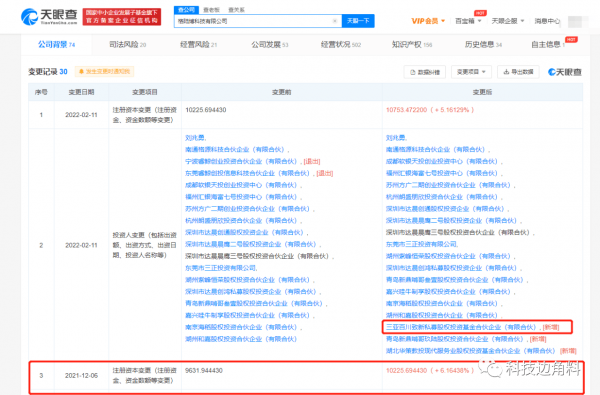The image size is (600, 395).
Task: Open 东莞市三正投资有限公司 in 变更后 column
Action: point(421,244)
